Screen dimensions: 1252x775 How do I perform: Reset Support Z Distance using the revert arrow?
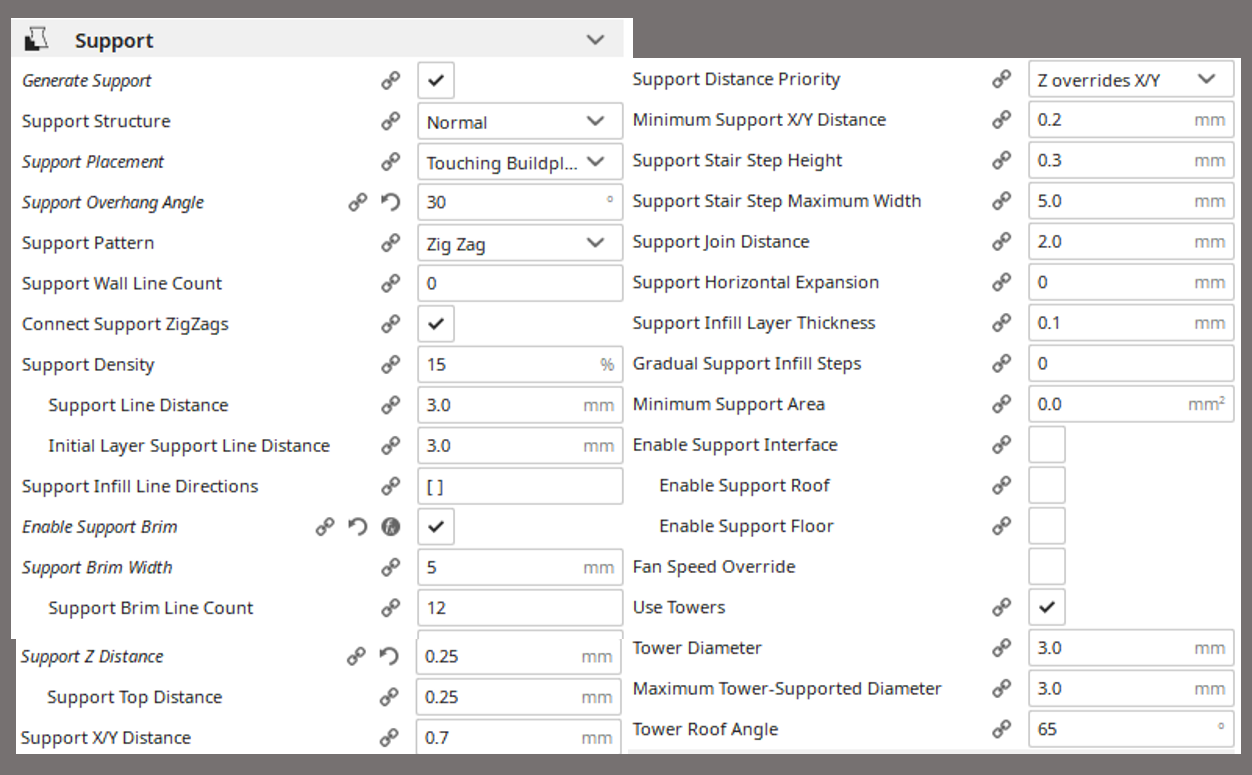tap(389, 657)
